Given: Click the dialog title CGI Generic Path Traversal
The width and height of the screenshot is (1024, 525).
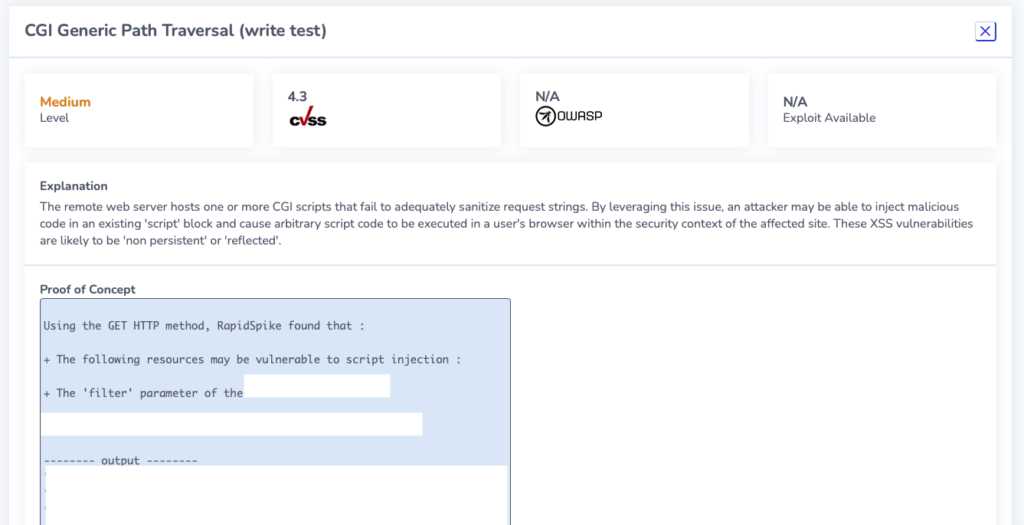Looking at the screenshot, I should (176, 31).
